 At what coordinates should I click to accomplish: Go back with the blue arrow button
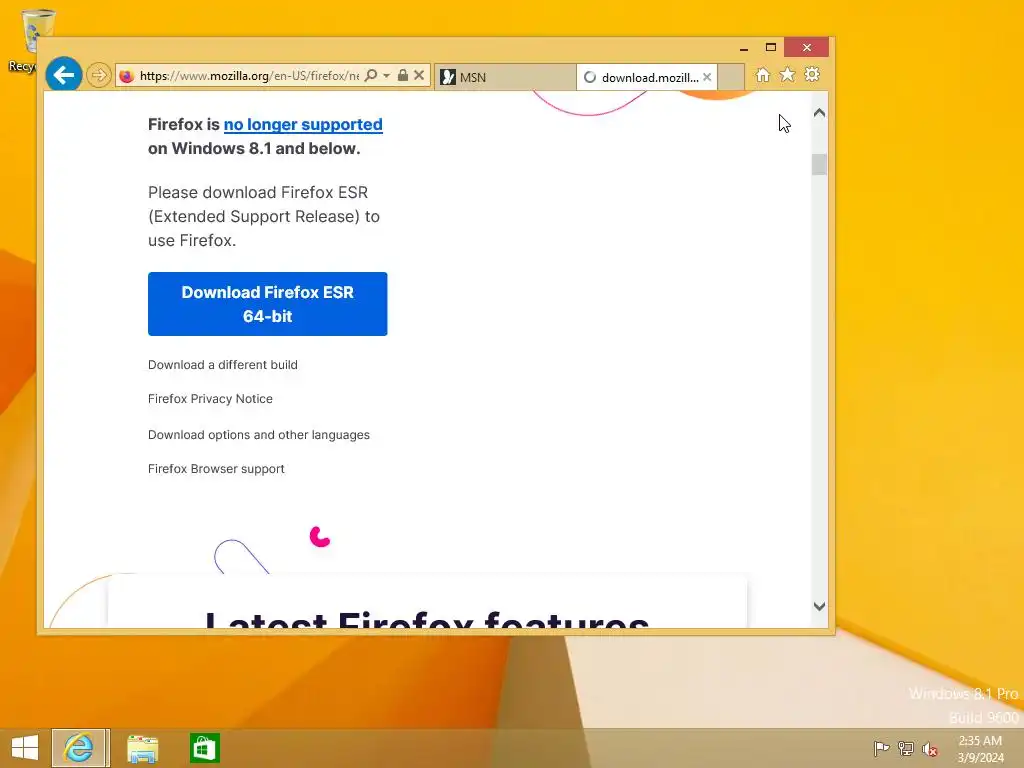pos(63,75)
